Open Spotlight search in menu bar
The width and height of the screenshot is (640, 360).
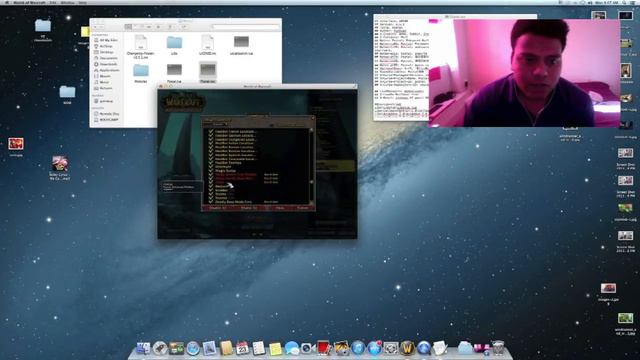coord(625,2)
